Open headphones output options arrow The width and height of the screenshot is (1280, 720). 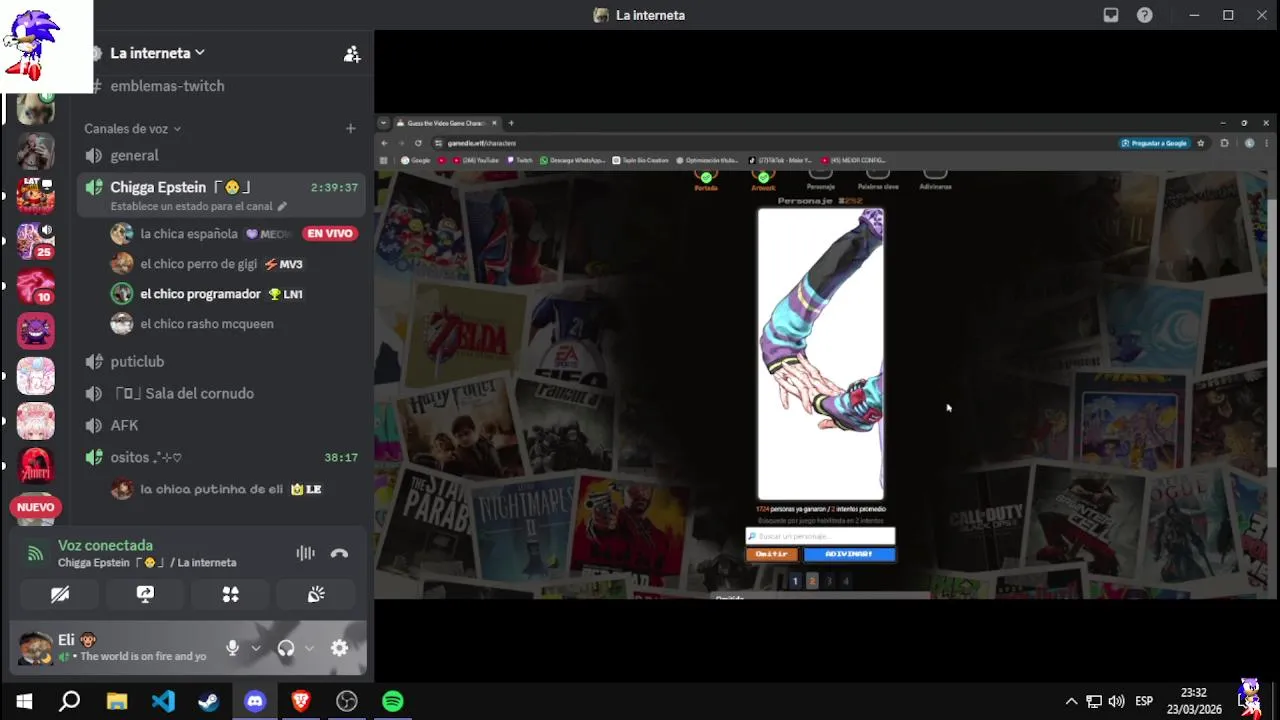pos(309,648)
